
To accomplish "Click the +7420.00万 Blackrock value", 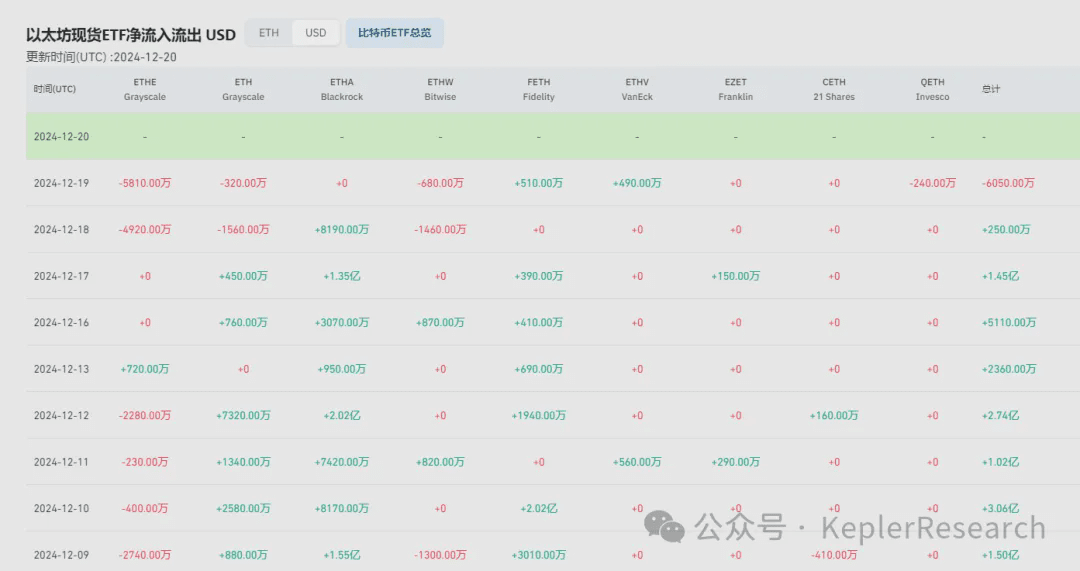I will (342, 462).
